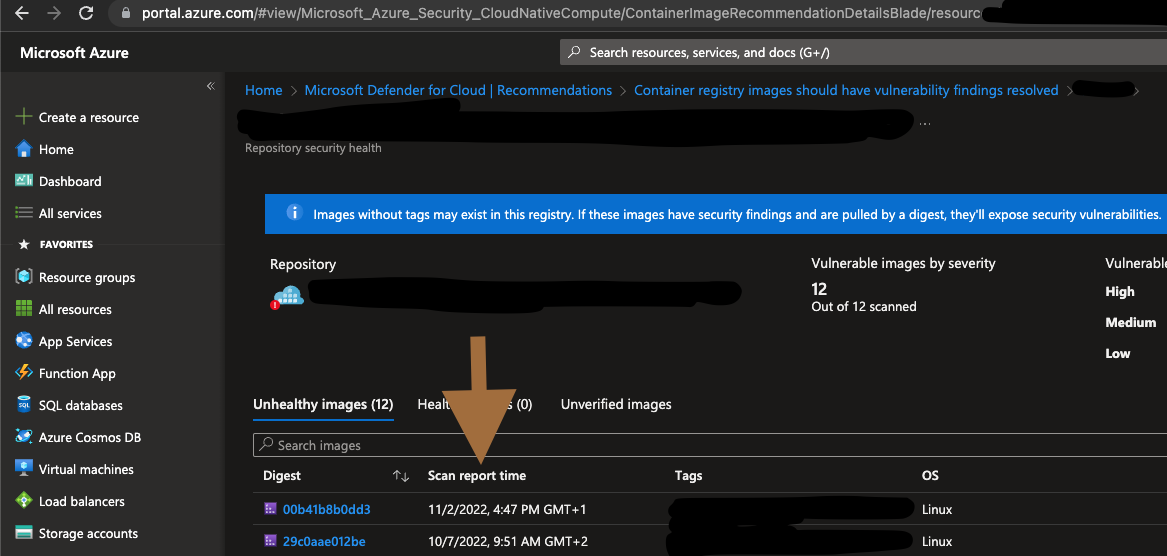This screenshot has height=556, width=1167.
Task: Open Storage accounts in the sidebar
Action: coord(88,534)
